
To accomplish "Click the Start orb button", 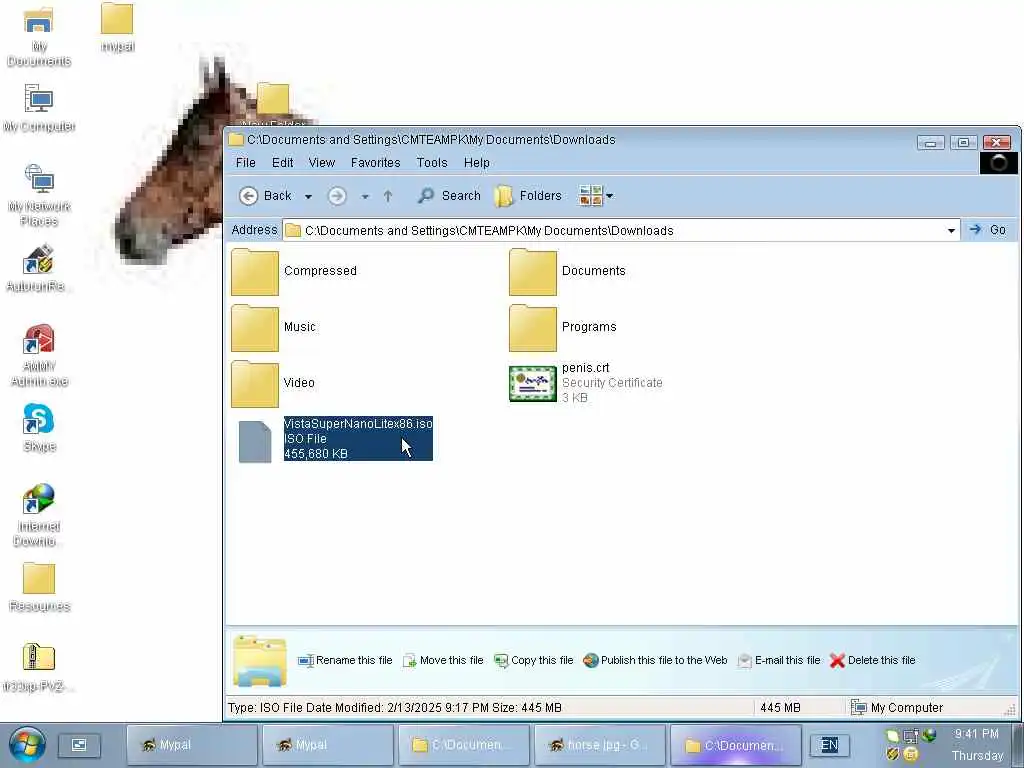I will tap(27, 745).
